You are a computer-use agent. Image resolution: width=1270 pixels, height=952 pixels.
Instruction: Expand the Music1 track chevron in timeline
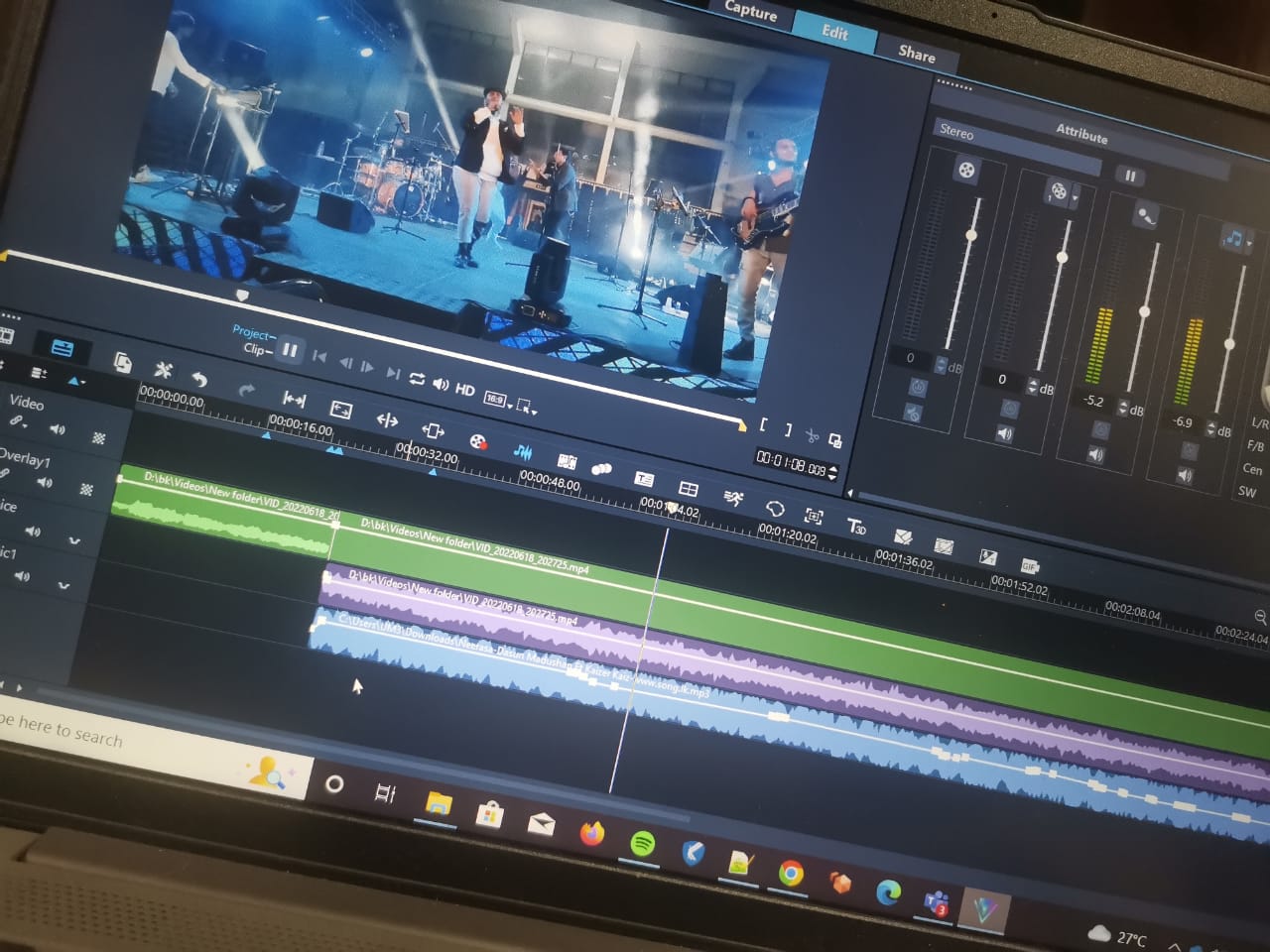pos(64,585)
